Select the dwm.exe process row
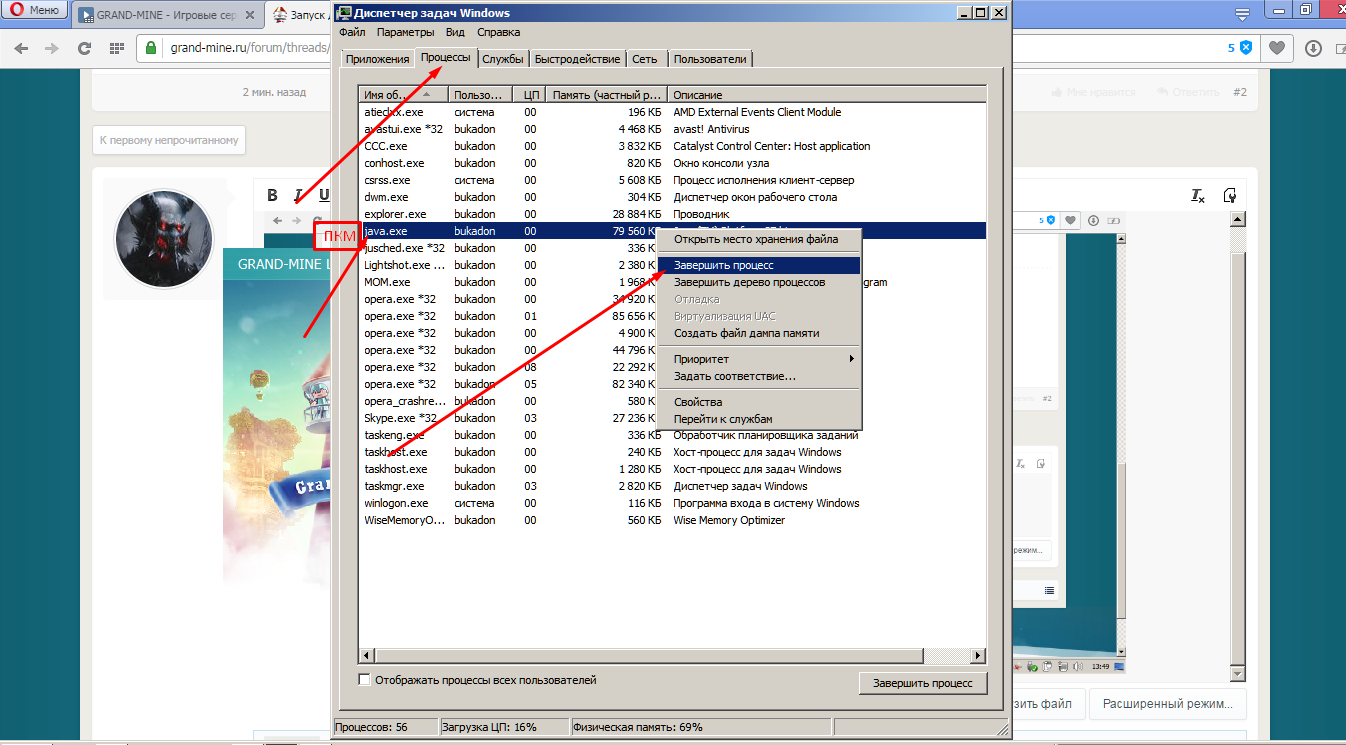The image size is (1346, 745). [x=672, y=197]
